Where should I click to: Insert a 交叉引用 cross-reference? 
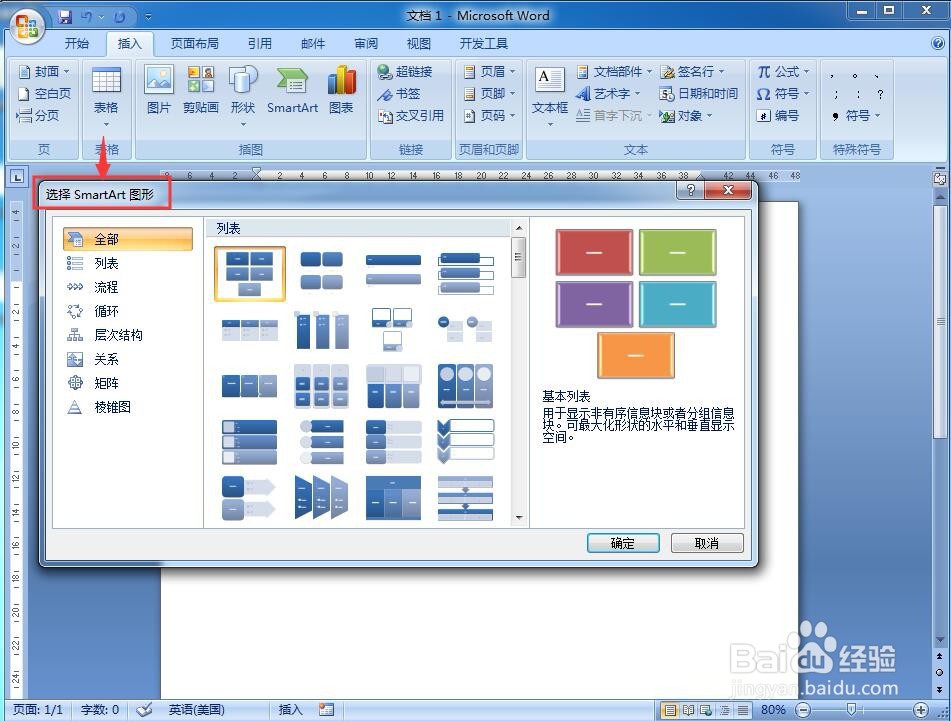coord(411,115)
